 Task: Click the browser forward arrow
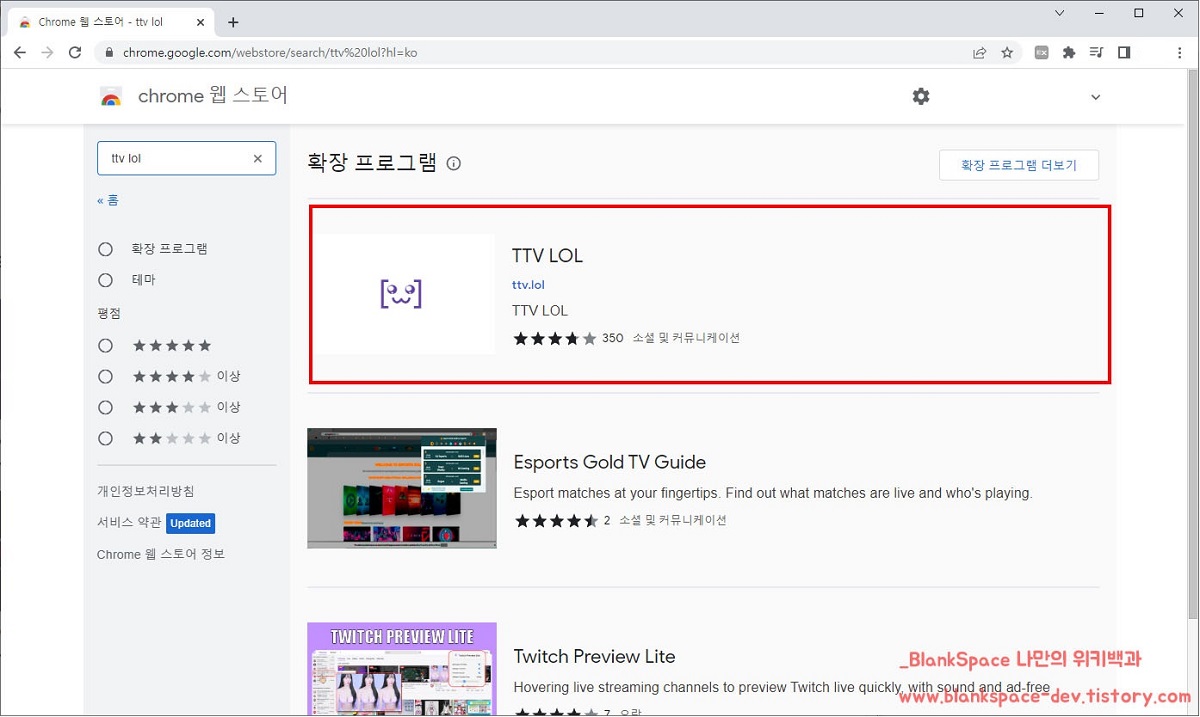click(x=47, y=53)
